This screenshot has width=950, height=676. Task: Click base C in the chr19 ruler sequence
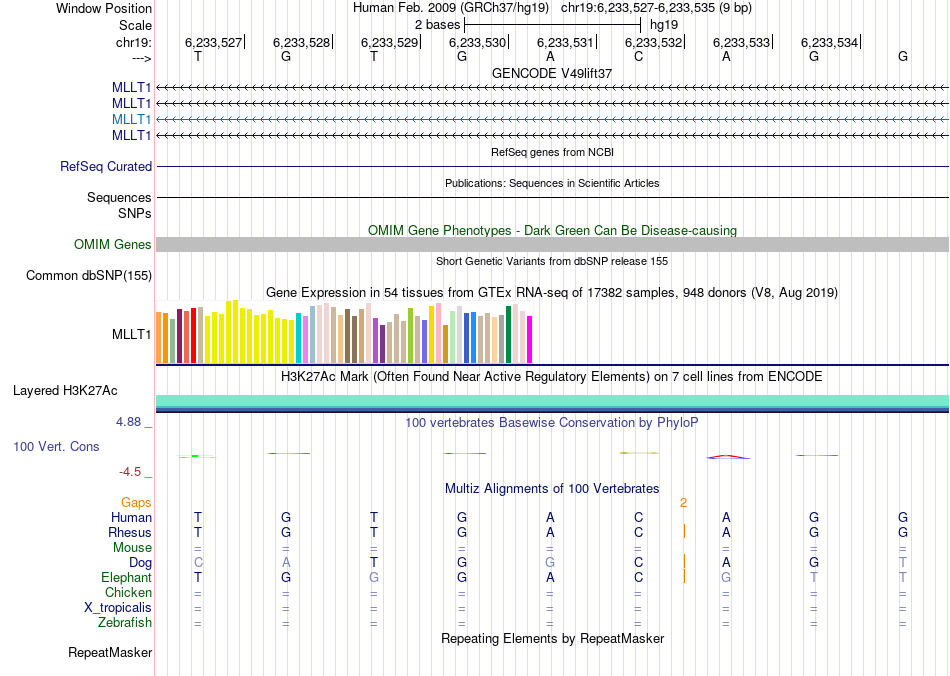point(638,56)
